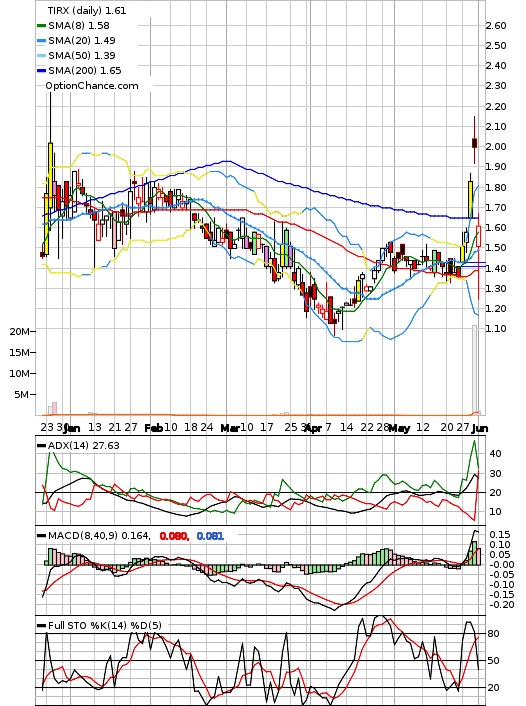Click the blue SMA(20) color marker
The width and height of the screenshot is (526, 706).
[41, 41]
